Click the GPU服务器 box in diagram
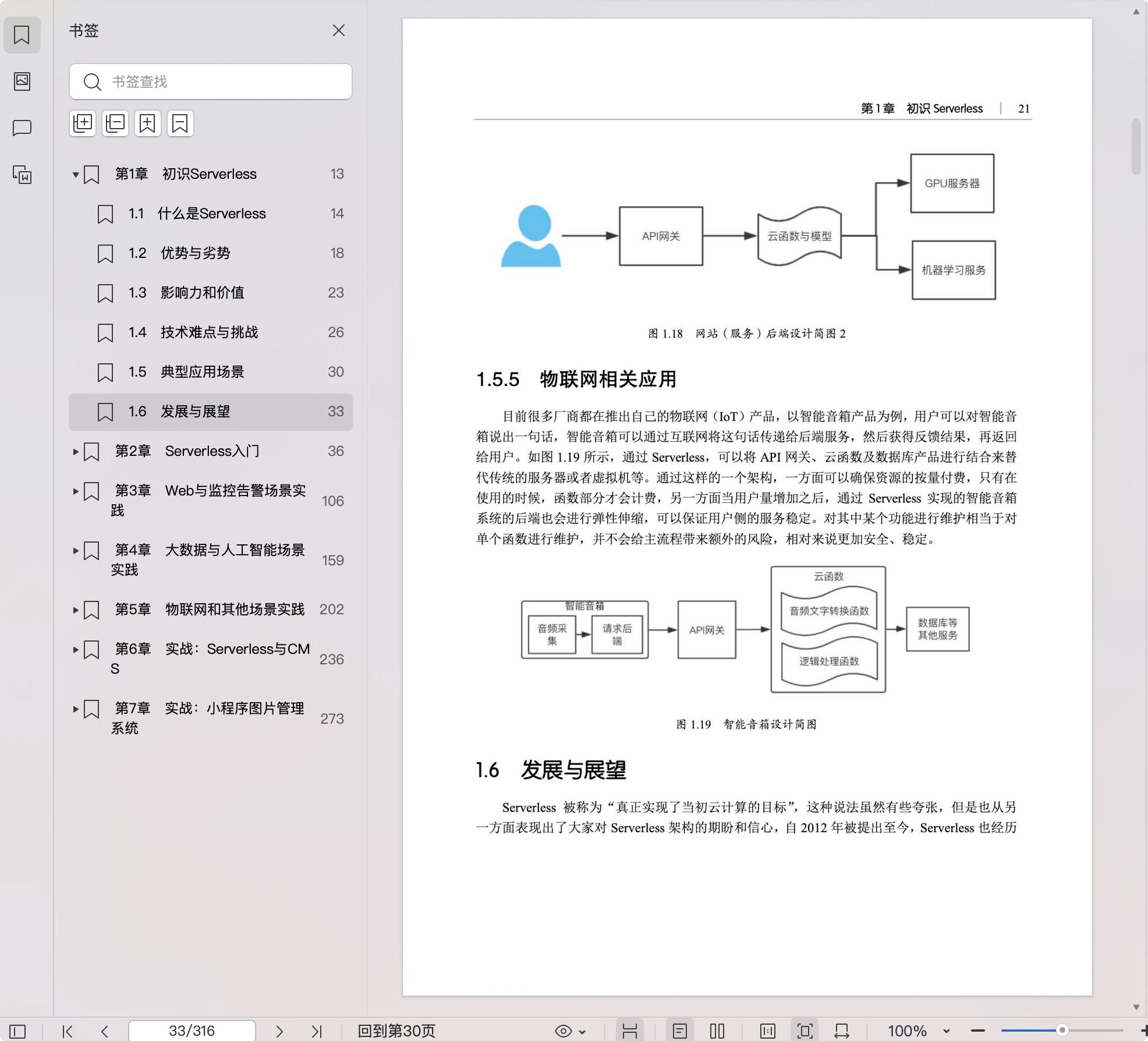1148x1041 pixels. tap(952, 183)
